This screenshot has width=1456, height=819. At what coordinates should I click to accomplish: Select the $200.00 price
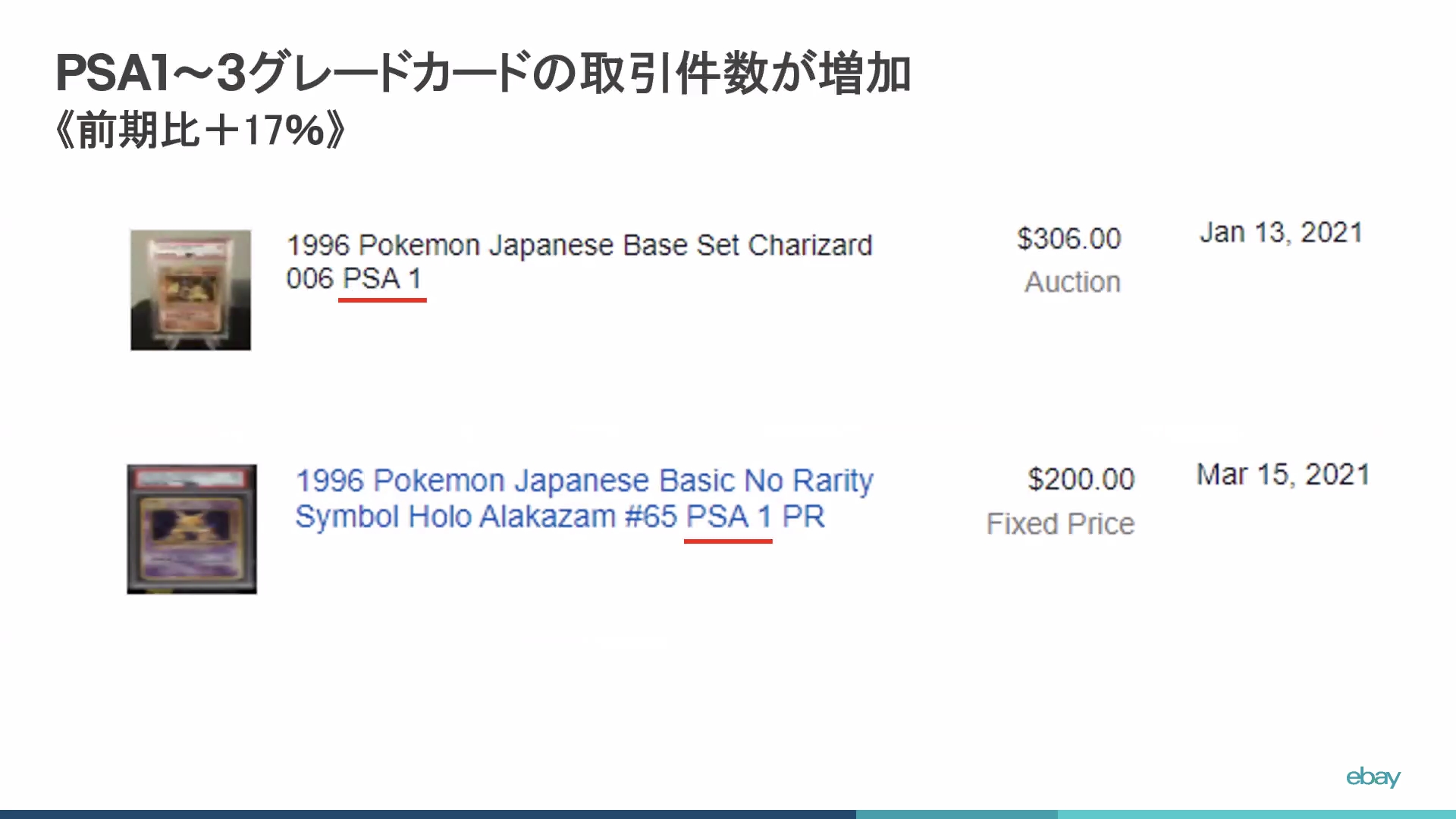[1081, 479]
